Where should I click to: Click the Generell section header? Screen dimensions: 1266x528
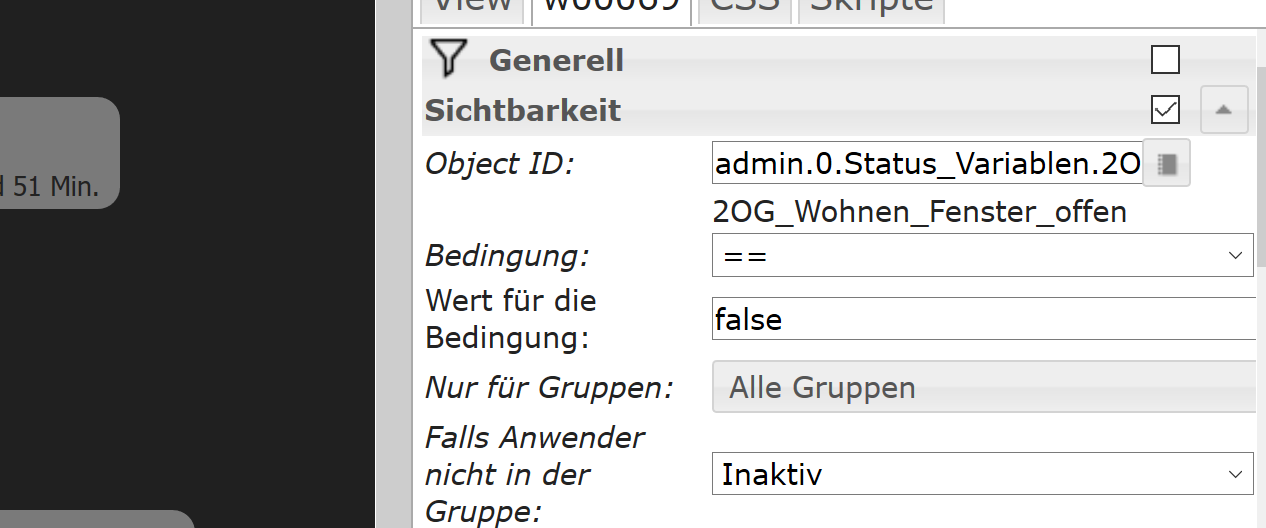tap(556, 60)
